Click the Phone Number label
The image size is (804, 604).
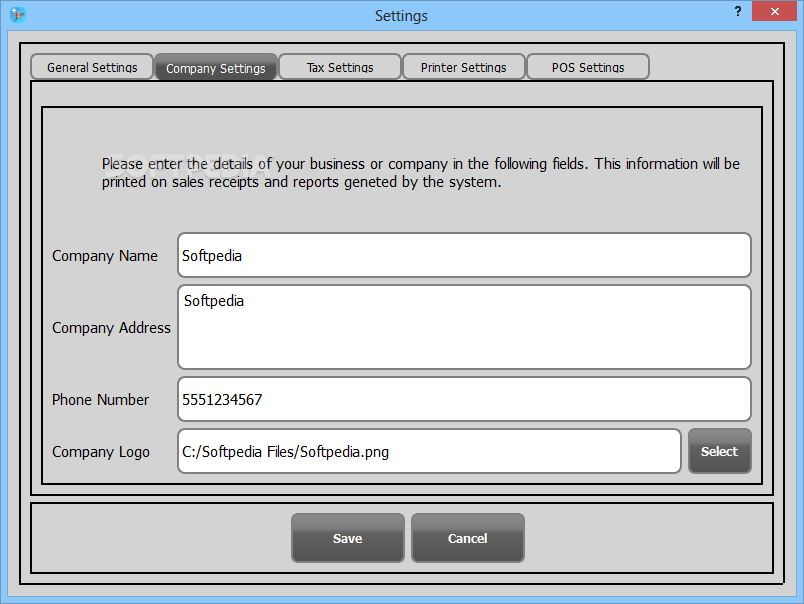pyautogui.click(x=100, y=400)
